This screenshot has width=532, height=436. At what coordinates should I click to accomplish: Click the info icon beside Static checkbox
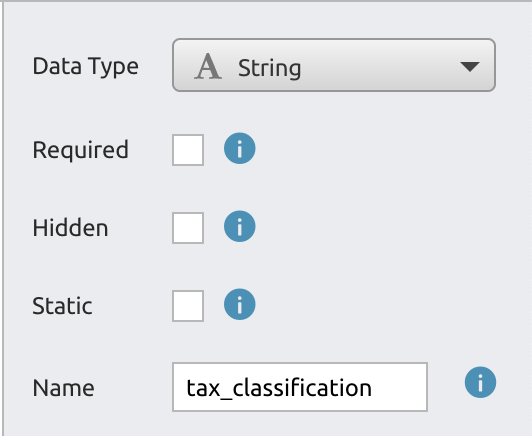240,304
